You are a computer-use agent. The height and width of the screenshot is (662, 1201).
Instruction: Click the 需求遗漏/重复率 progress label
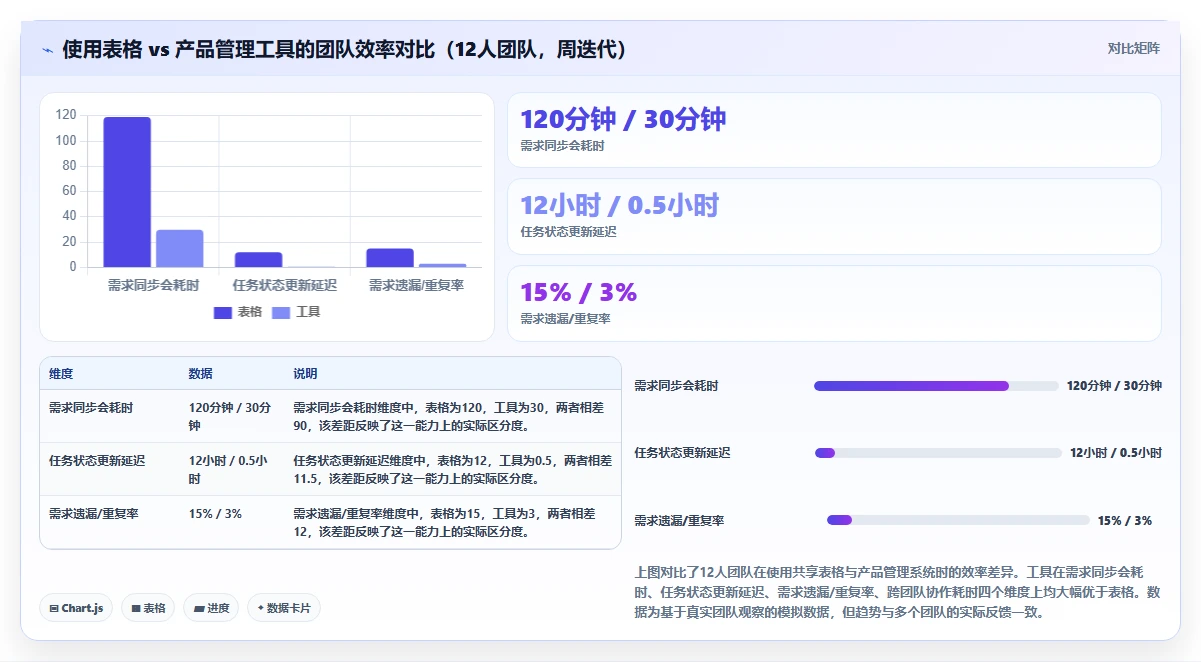click(679, 521)
